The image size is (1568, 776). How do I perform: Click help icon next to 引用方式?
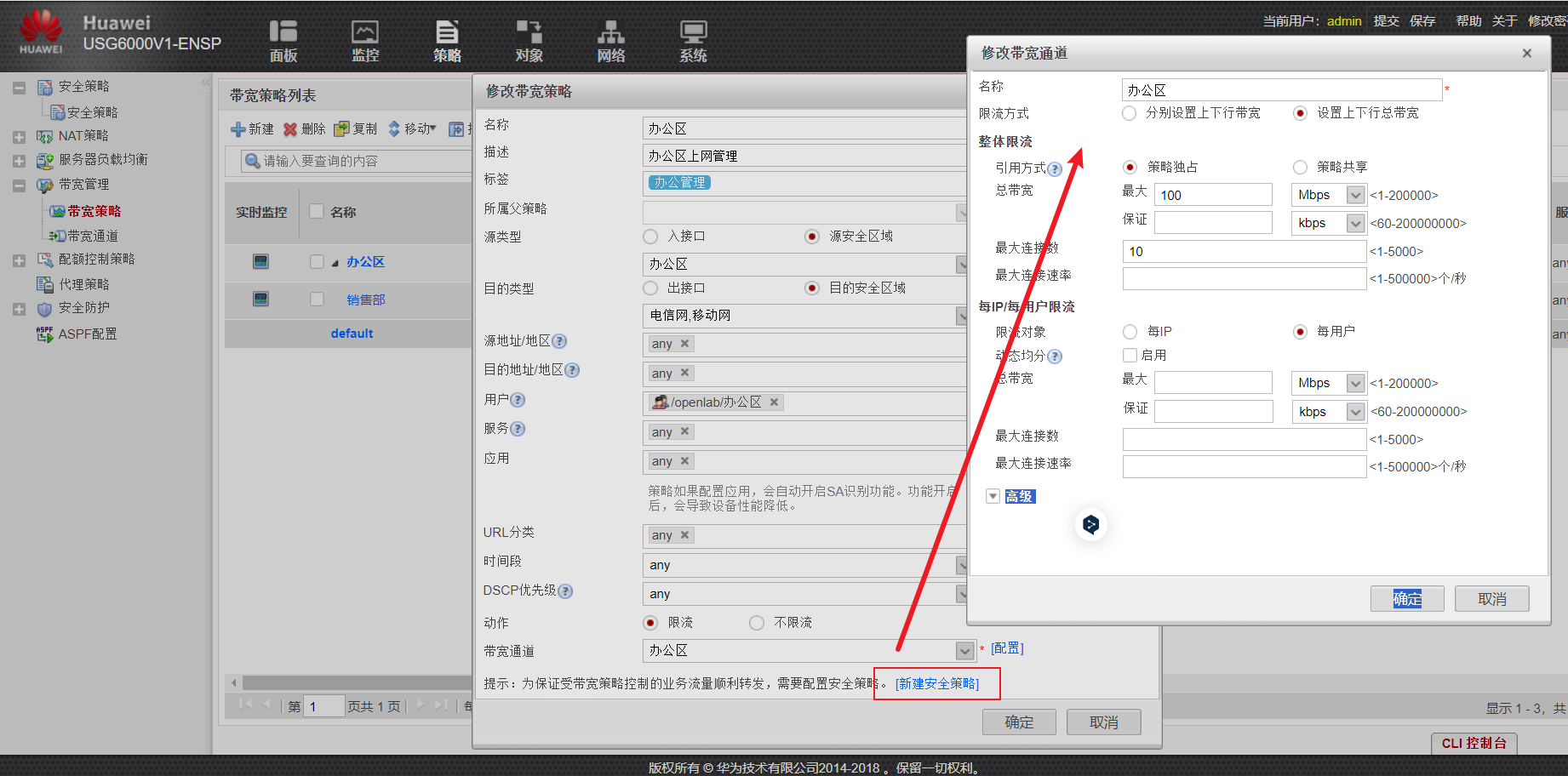(1055, 168)
